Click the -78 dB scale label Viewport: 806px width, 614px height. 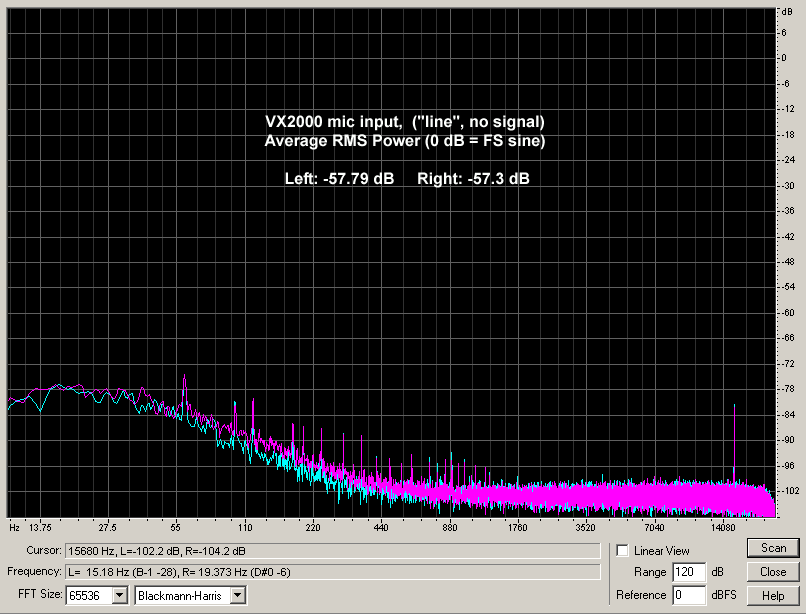[x=787, y=389]
